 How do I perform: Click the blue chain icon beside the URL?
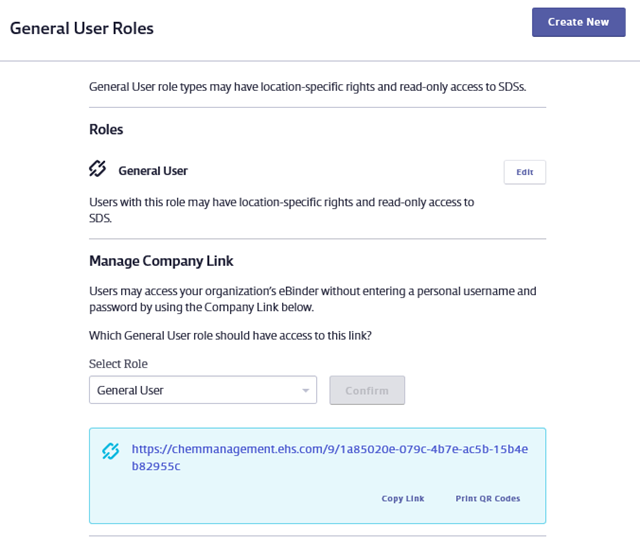[111, 451]
